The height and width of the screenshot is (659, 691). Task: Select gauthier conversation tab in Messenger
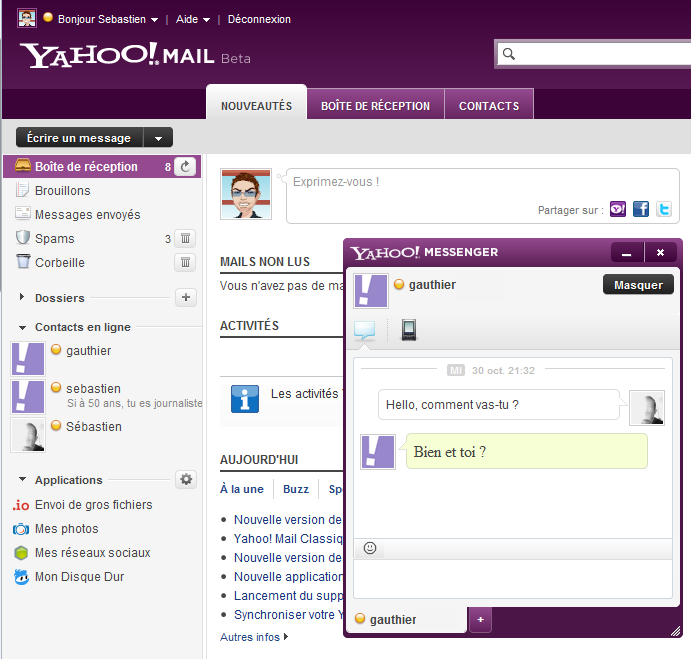(406, 619)
